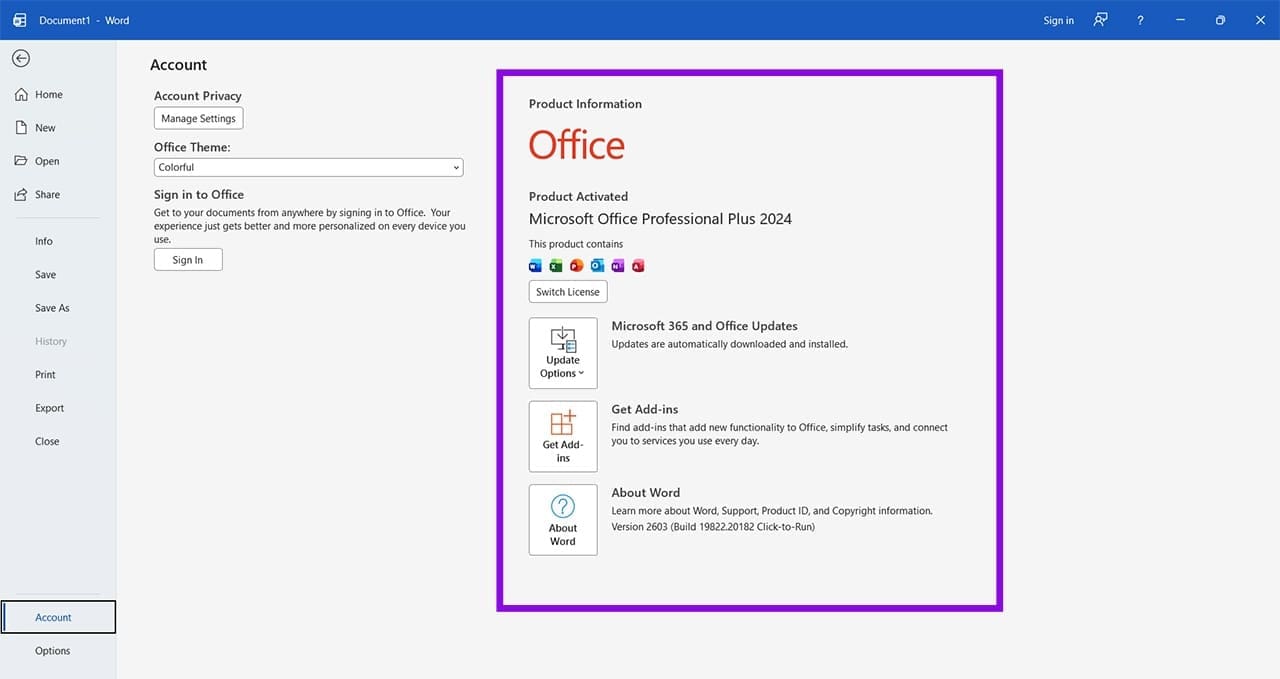Open the Print page
1280x679 pixels.
click(46, 375)
